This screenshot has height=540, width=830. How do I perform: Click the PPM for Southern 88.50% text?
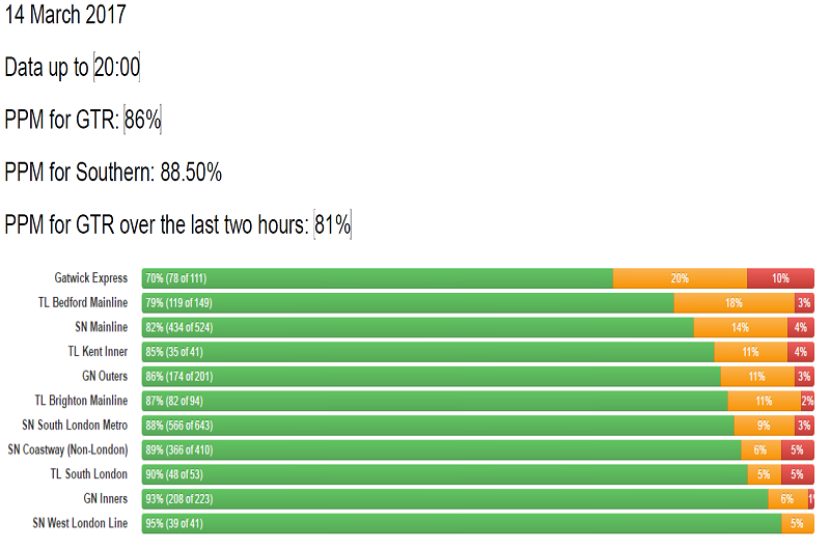pos(113,173)
